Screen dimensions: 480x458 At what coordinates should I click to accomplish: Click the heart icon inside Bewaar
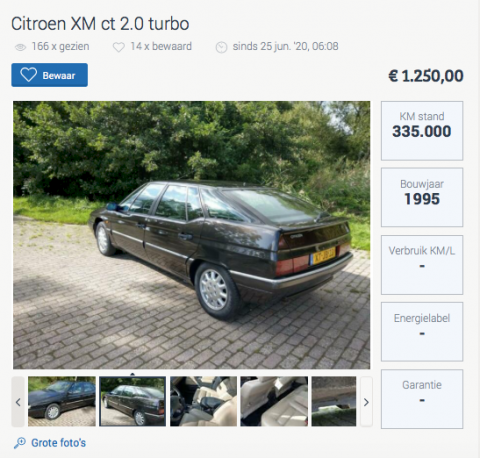coord(28,75)
